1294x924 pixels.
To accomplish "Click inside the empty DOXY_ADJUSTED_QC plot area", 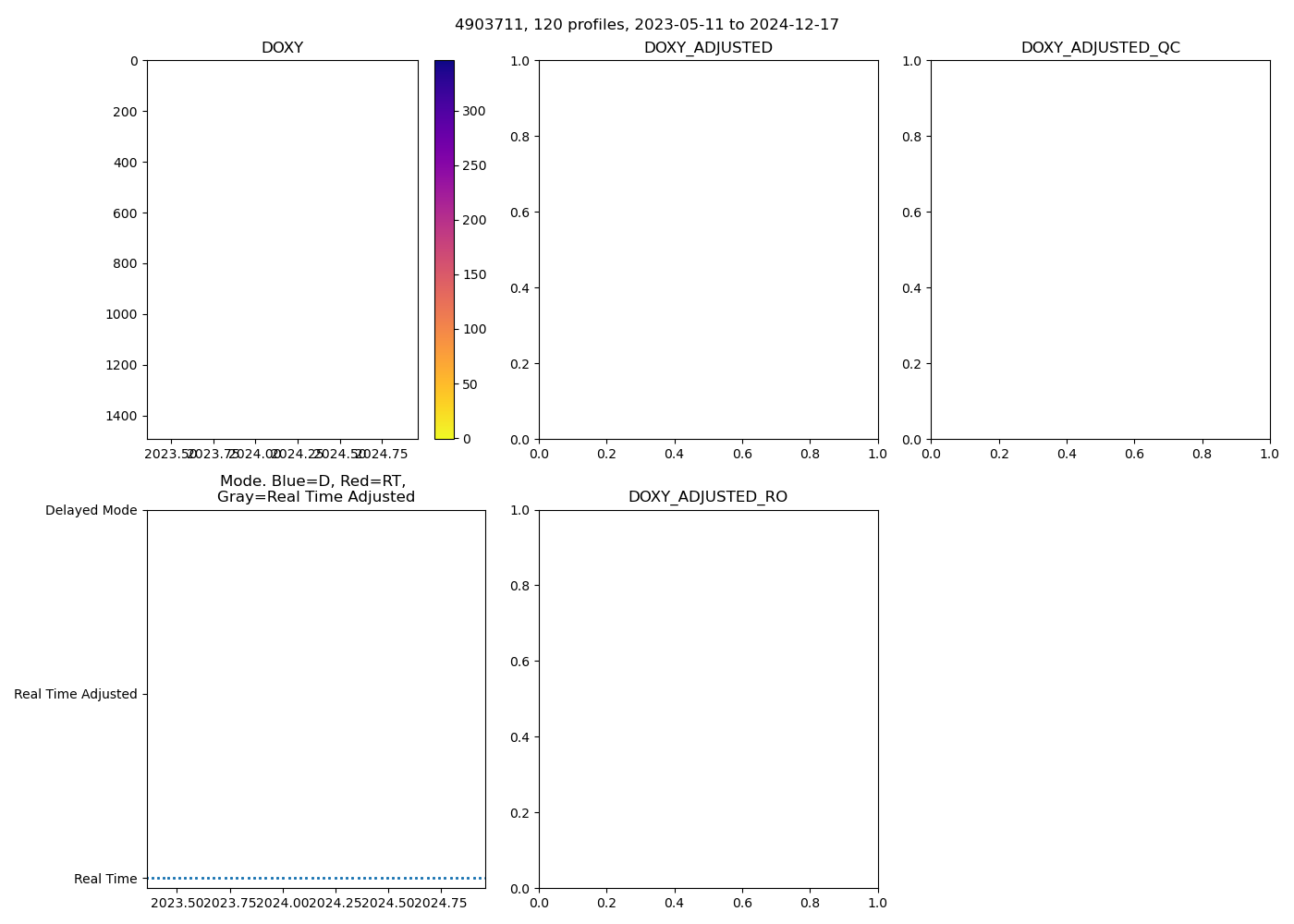I will pyautogui.click(x=1100, y=249).
